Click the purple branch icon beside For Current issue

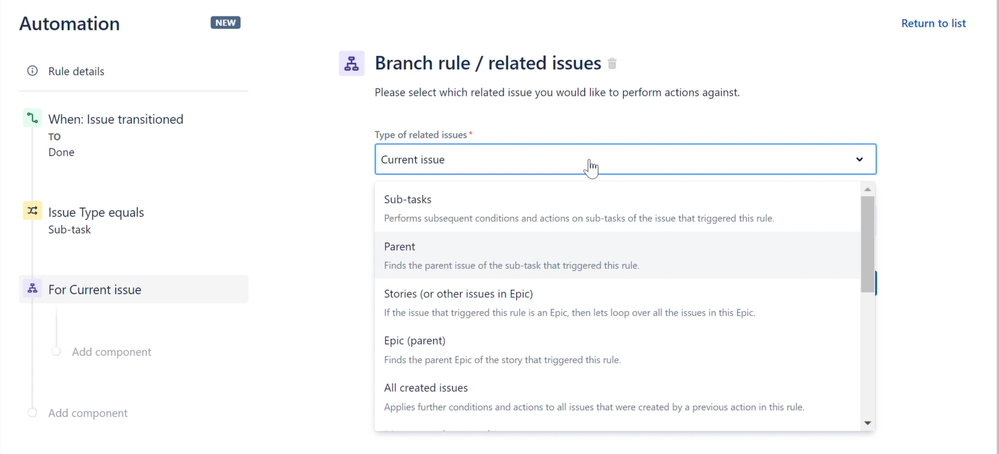click(x=32, y=288)
